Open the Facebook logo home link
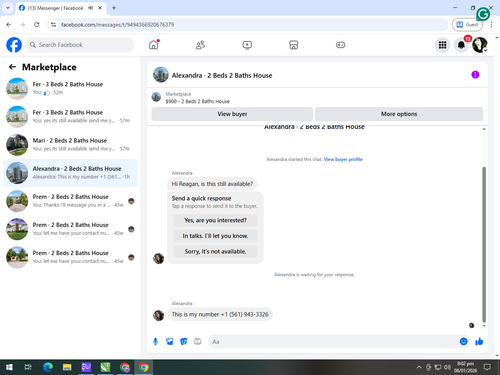The height and width of the screenshot is (375, 500). pos(14,45)
